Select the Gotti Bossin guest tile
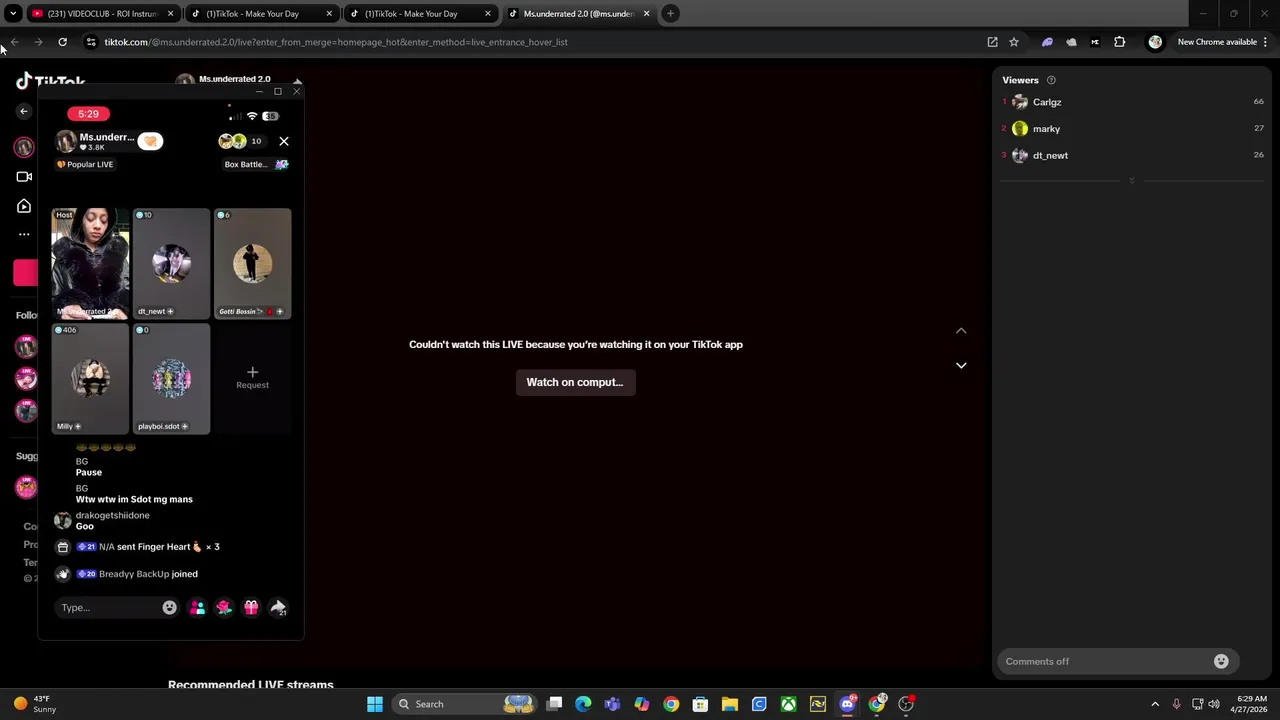The height and width of the screenshot is (720, 1280). 252,263
